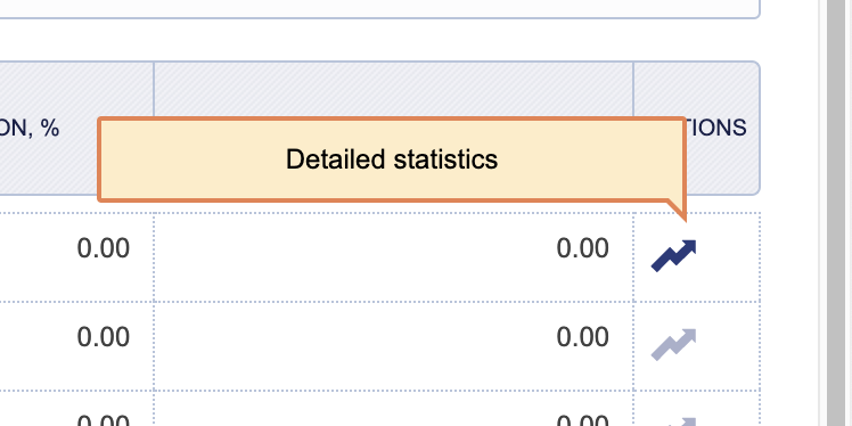The height and width of the screenshot is (426, 852).
Task: Click the white gutter between table and scrollbar
Action: click(790, 250)
